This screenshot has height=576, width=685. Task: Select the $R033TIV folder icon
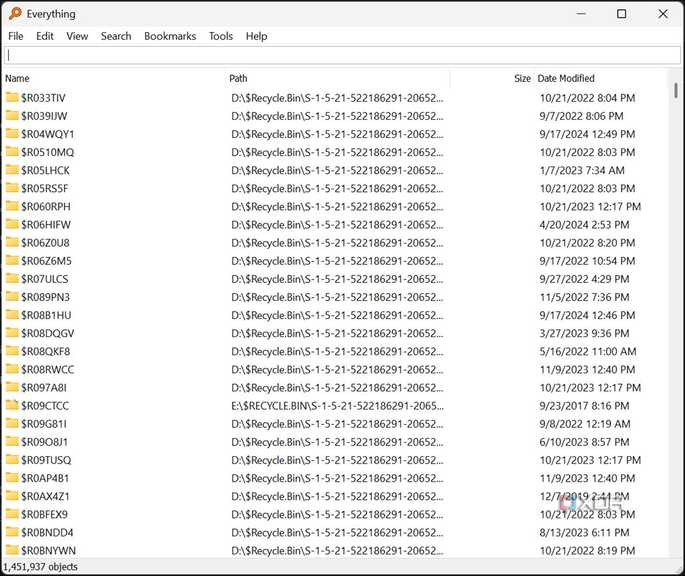12,97
